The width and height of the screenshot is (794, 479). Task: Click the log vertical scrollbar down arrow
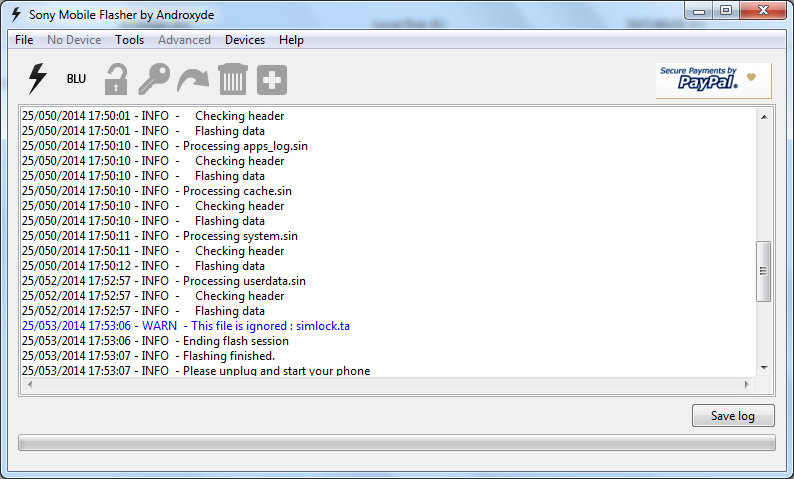click(x=764, y=368)
